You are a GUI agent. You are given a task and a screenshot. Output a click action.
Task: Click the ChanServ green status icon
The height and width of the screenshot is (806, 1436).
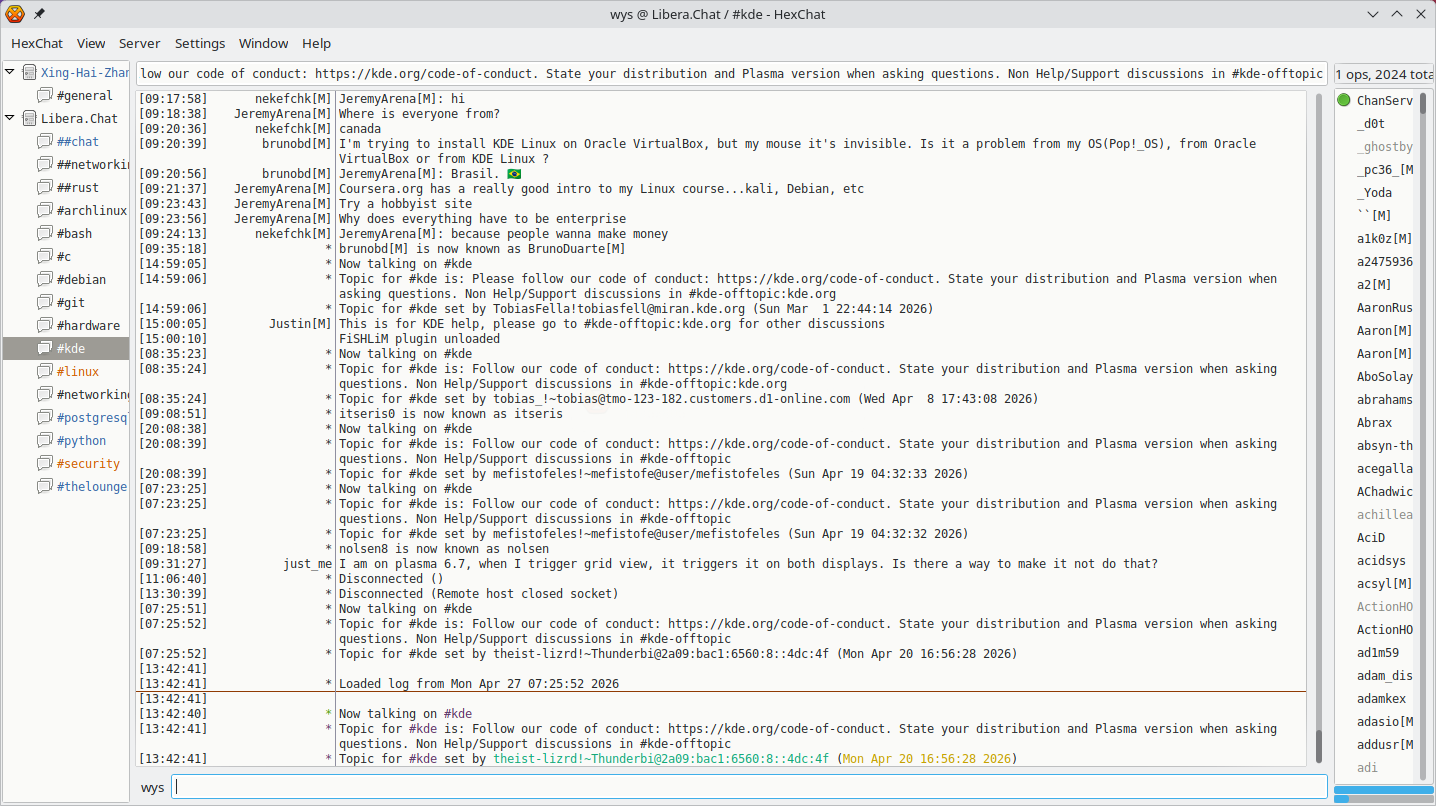point(1344,100)
